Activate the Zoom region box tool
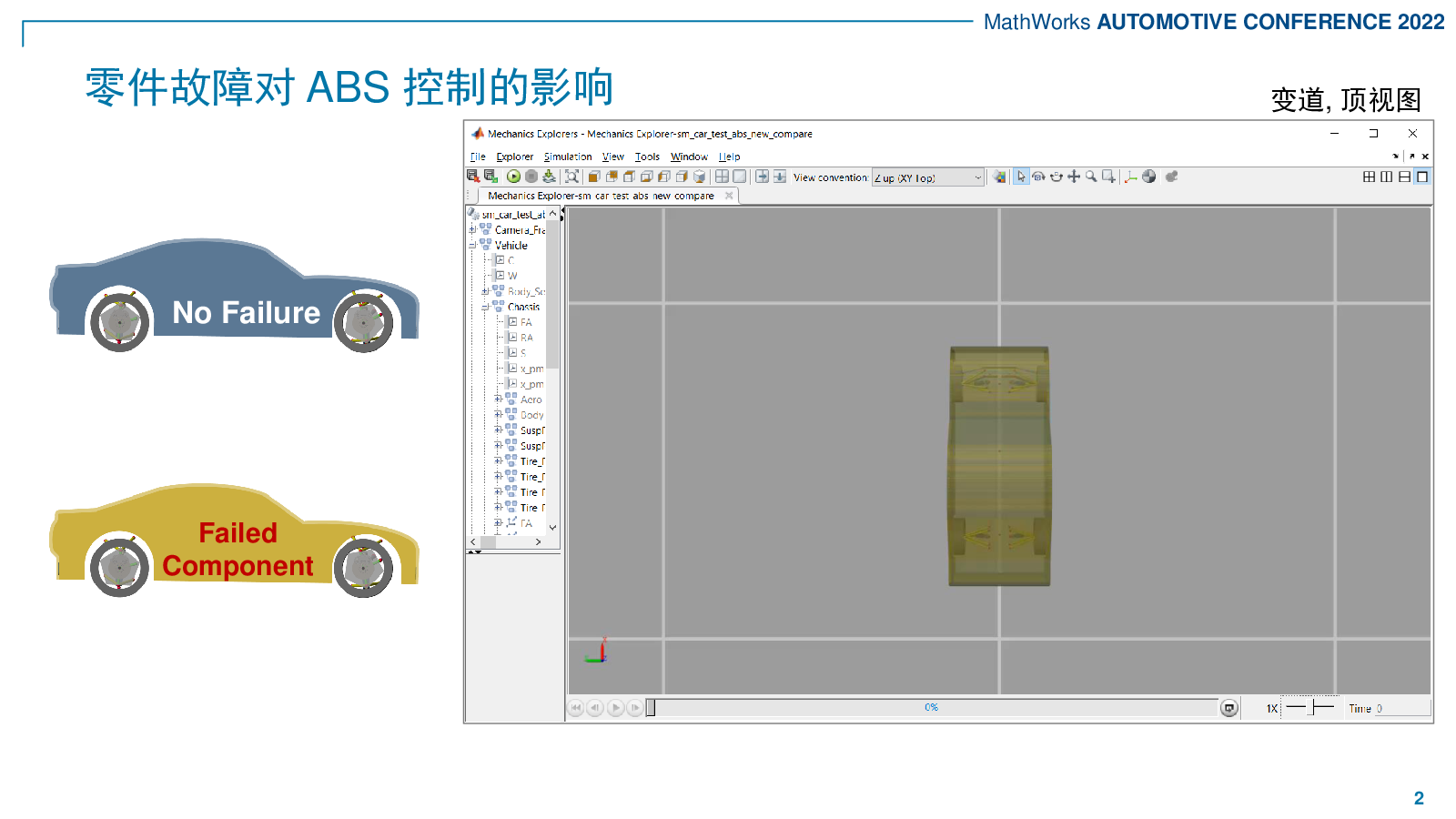Viewport: 1456px width, 819px height. 1108,177
